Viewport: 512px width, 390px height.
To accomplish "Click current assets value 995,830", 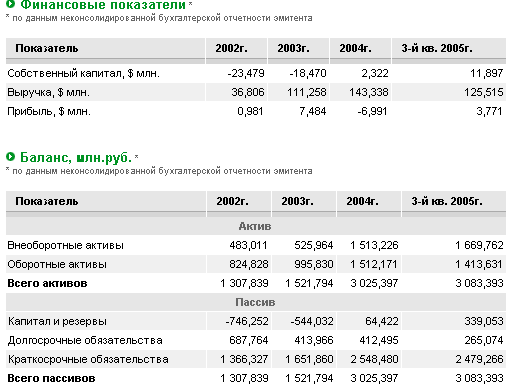I will coord(314,265).
